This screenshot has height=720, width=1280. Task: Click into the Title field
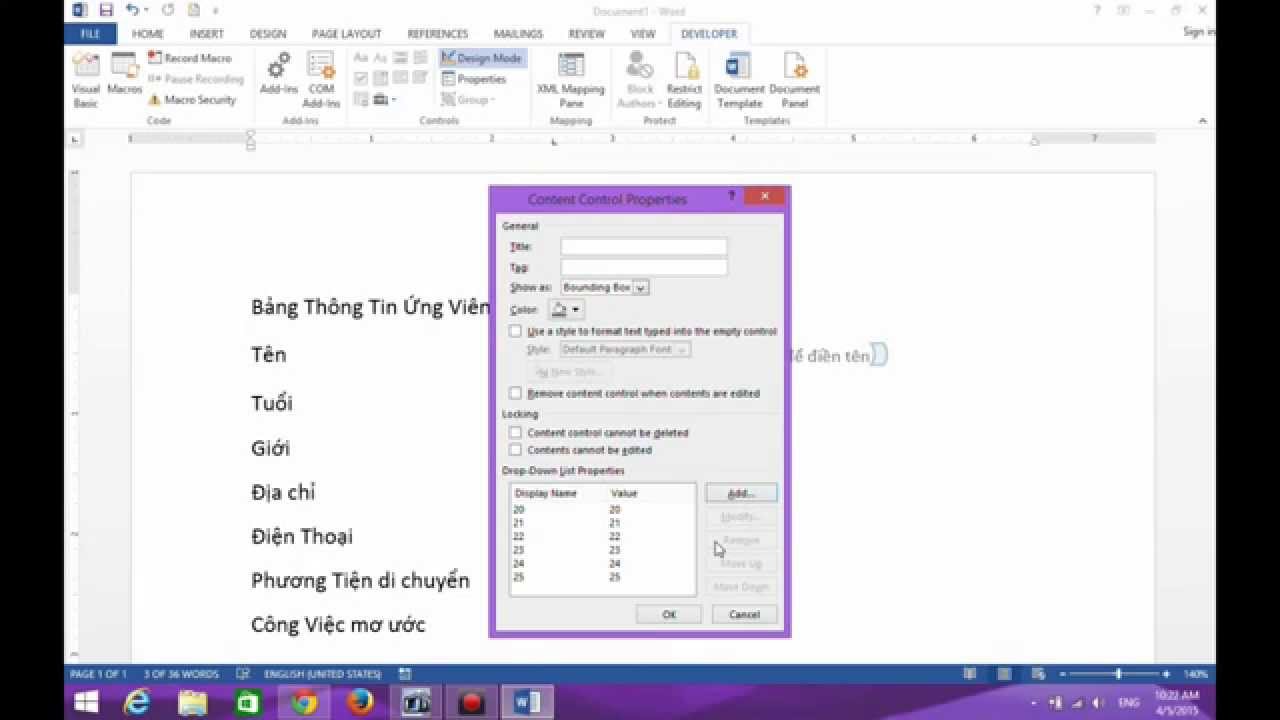(644, 247)
